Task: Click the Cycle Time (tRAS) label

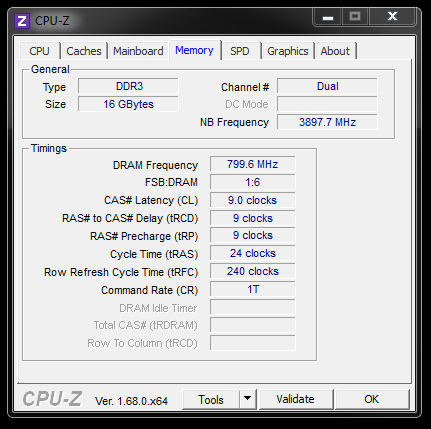Action: pos(154,254)
